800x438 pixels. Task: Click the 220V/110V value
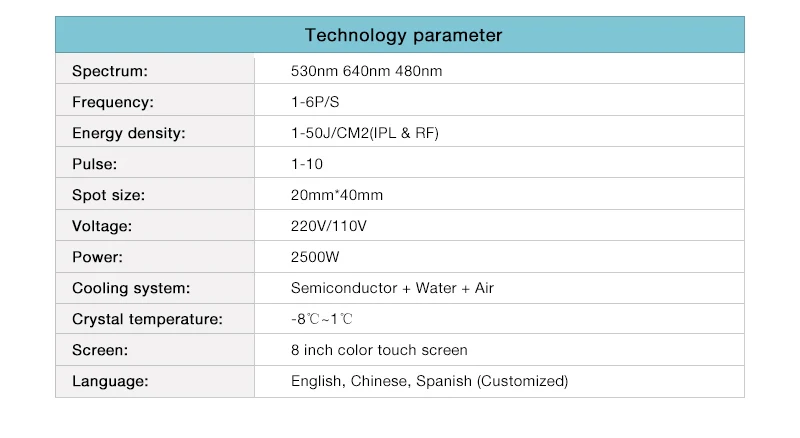pos(329,226)
